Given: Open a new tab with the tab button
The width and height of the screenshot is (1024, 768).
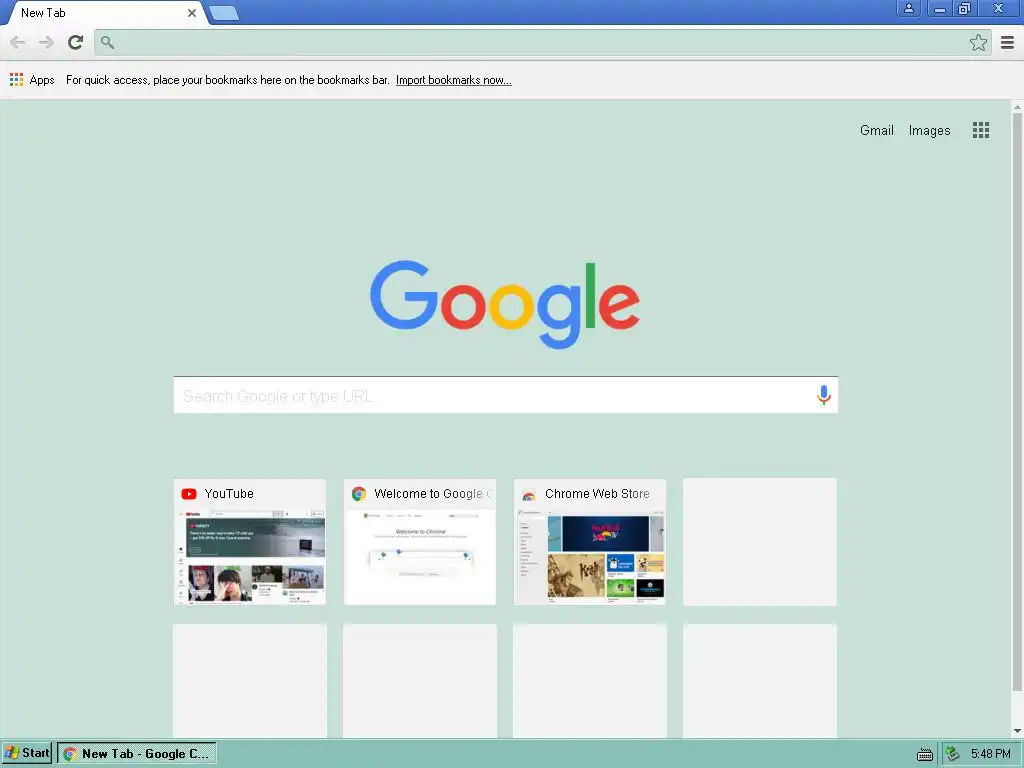Looking at the screenshot, I should click(x=224, y=13).
